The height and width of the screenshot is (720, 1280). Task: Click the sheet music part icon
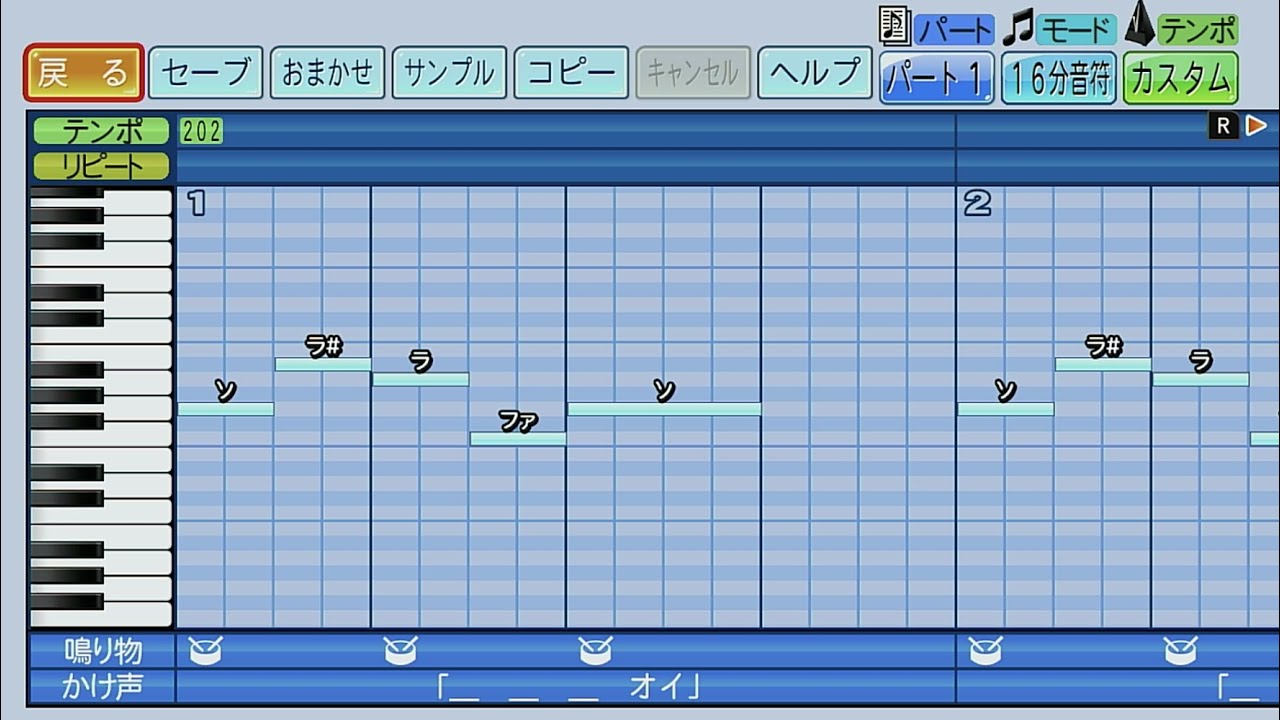point(894,26)
